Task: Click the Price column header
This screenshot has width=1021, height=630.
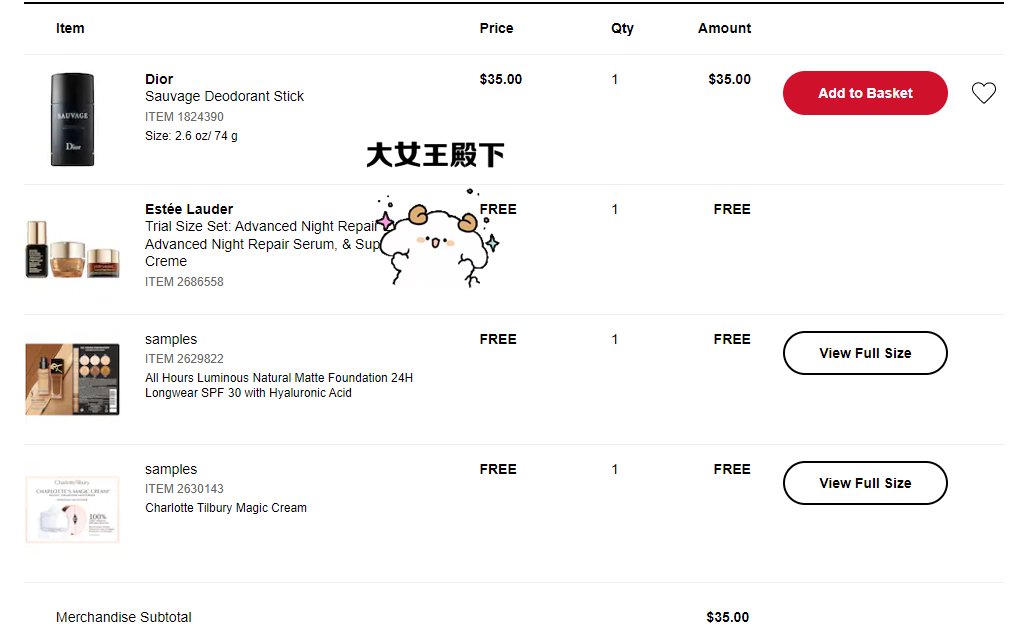Action: [x=496, y=28]
